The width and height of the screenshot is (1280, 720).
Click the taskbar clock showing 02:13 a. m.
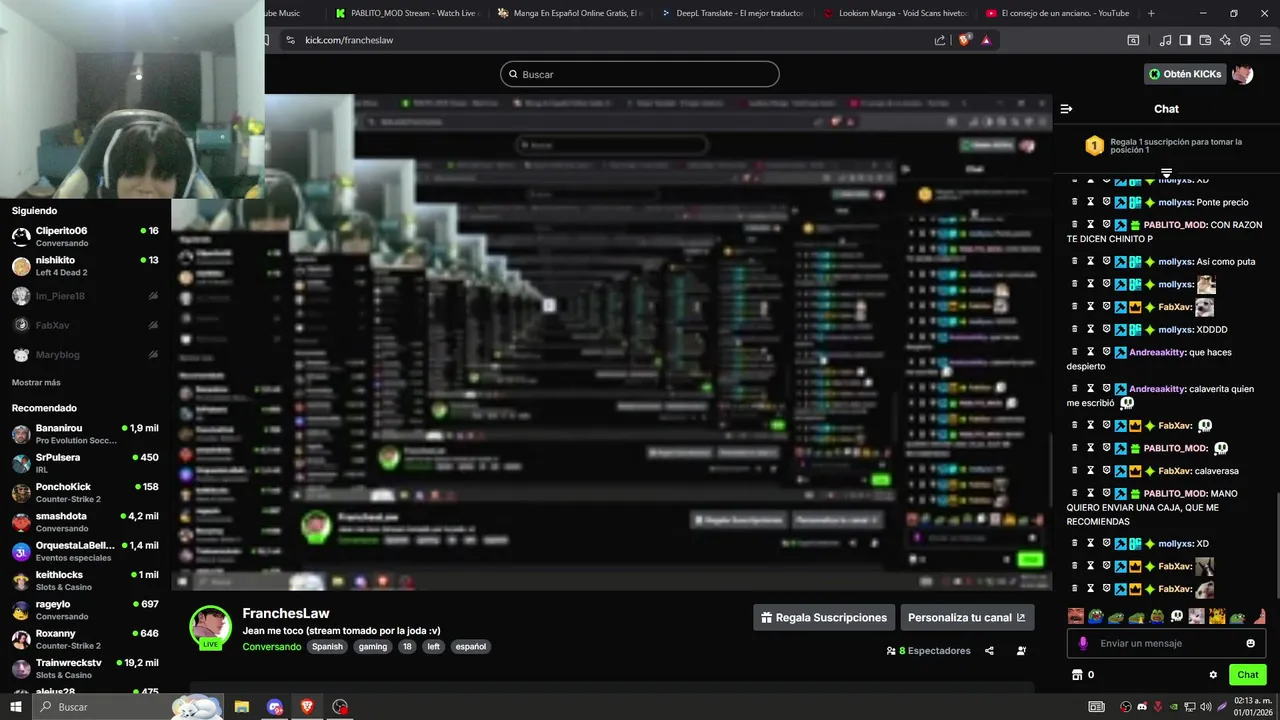point(1252,707)
